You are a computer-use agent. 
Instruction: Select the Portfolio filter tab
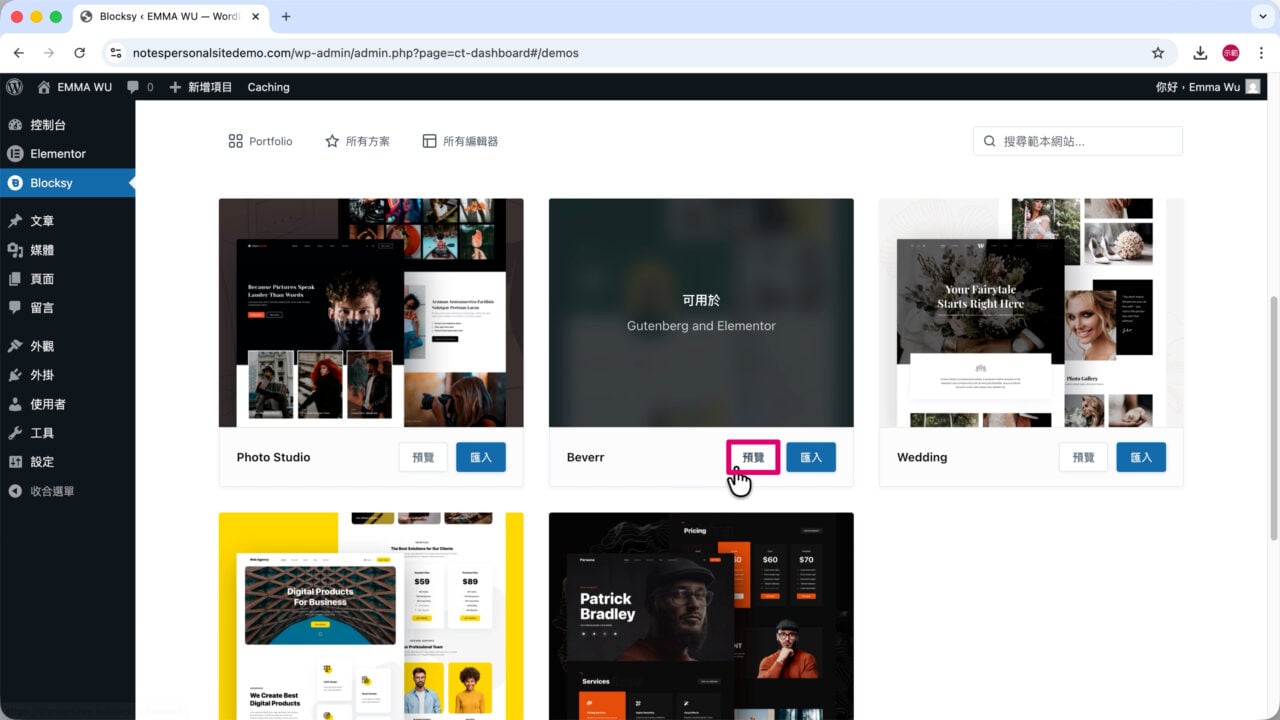point(260,141)
